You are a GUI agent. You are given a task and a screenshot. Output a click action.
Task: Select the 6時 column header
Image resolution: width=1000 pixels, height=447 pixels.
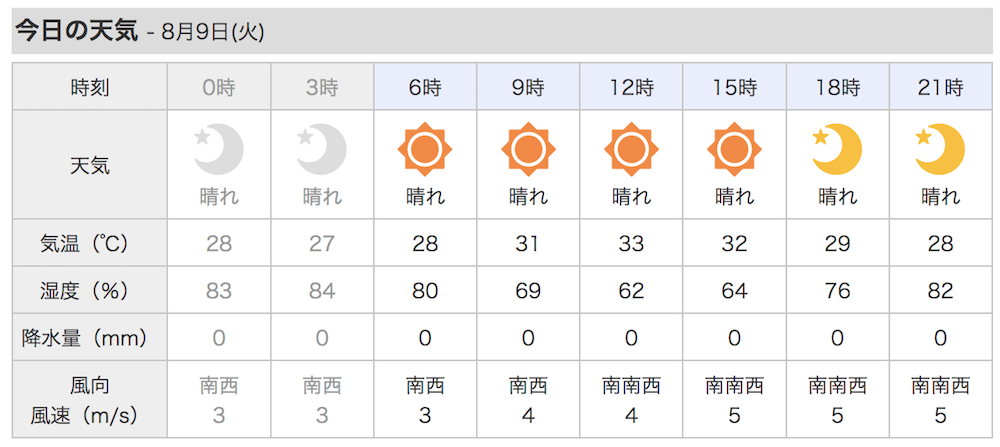pyautogui.click(x=425, y=88)
